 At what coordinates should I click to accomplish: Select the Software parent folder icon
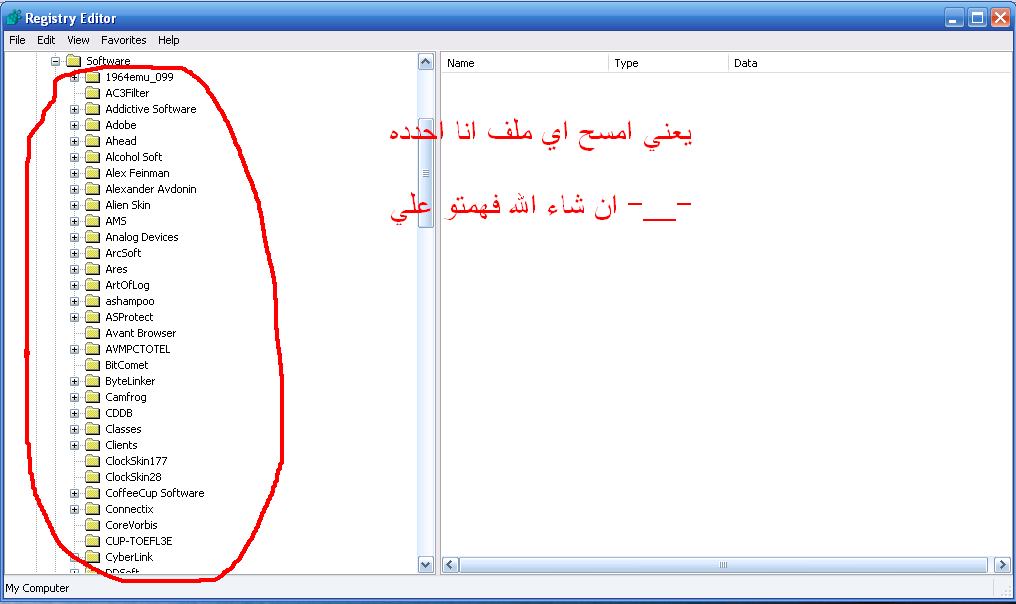74,61
